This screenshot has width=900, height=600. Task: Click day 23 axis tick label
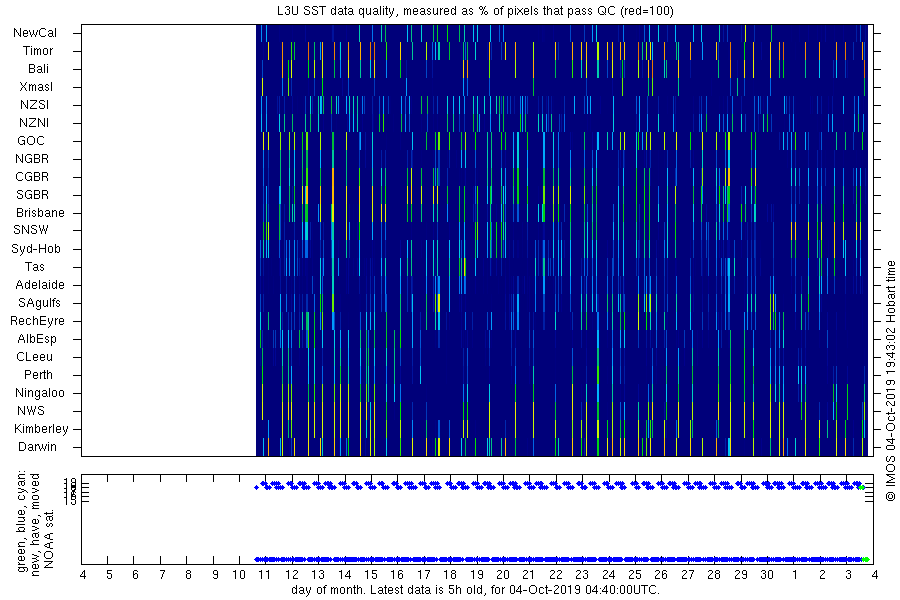tap(582, 575)
